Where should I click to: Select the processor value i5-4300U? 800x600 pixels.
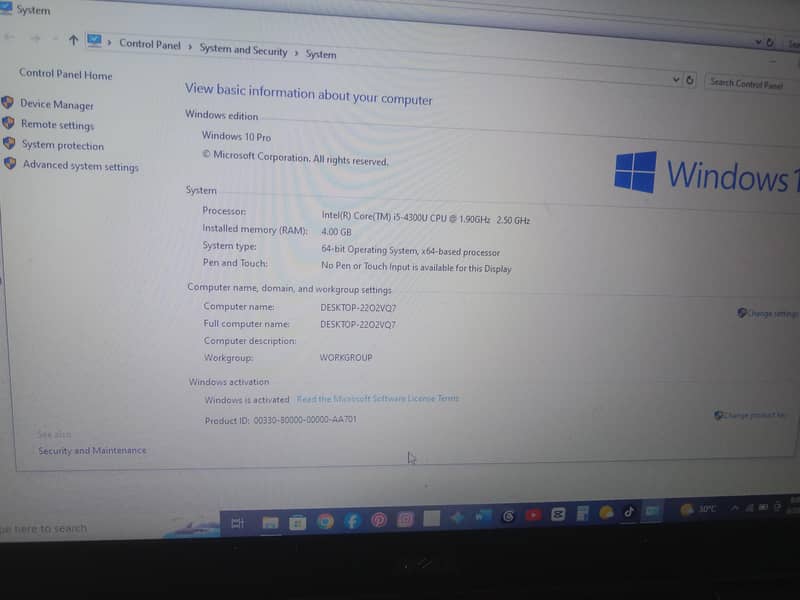426,218
